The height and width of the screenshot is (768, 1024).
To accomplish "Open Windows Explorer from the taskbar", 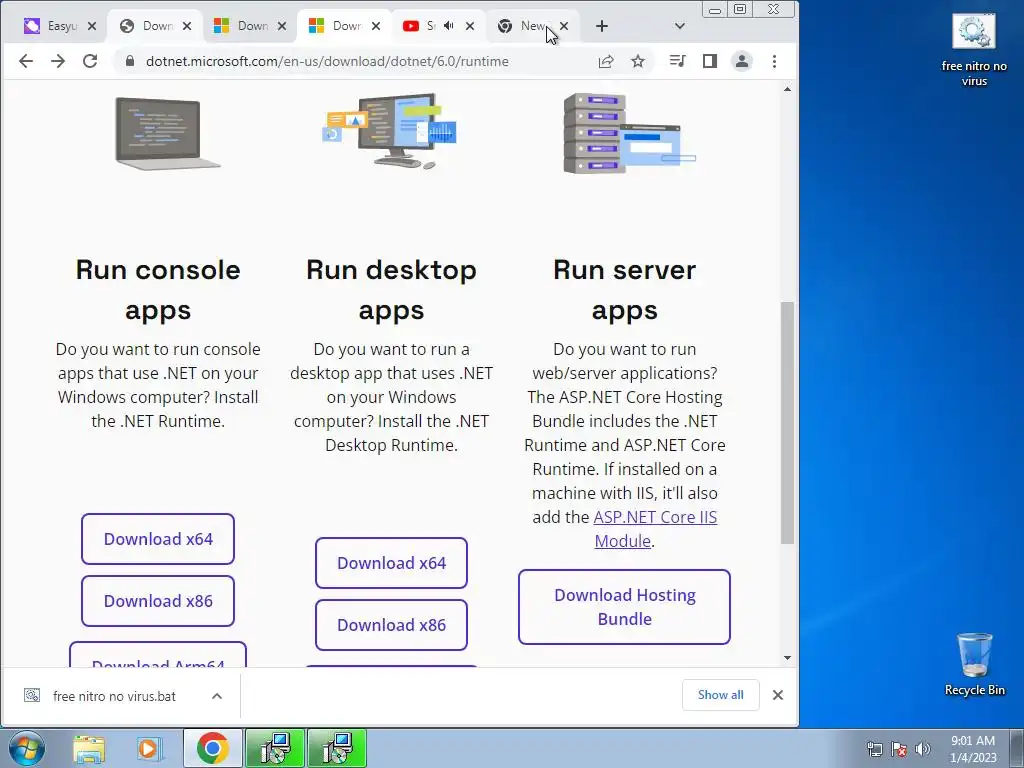I will tap(89, 748).
